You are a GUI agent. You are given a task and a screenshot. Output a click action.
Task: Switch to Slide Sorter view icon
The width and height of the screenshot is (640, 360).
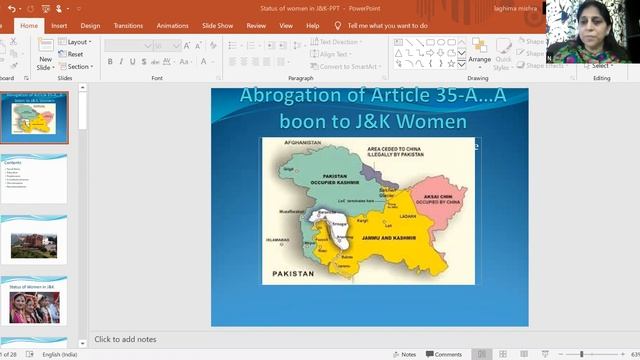(503, 354)
